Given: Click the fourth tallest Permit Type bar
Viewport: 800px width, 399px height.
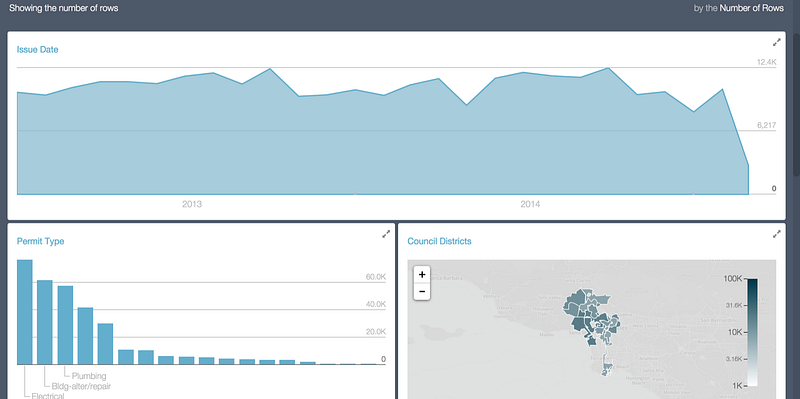Looking at the screenshot, I should coord(85,336).
